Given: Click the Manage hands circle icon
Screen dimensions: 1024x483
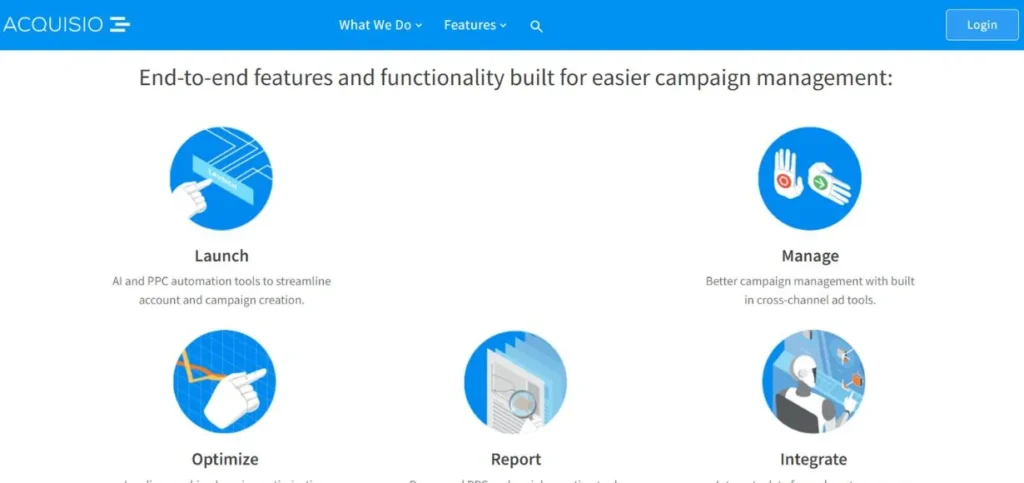Looking at the screenshot, I should 809,179.
